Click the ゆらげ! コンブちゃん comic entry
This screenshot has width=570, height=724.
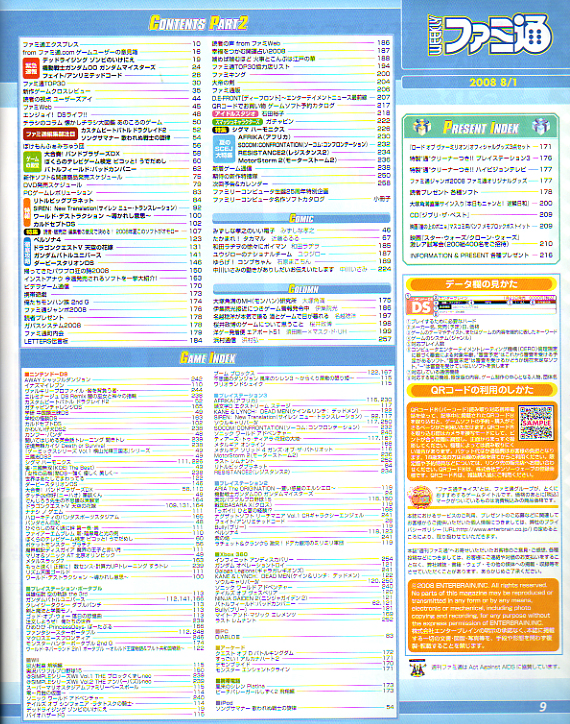coord(302,262)
